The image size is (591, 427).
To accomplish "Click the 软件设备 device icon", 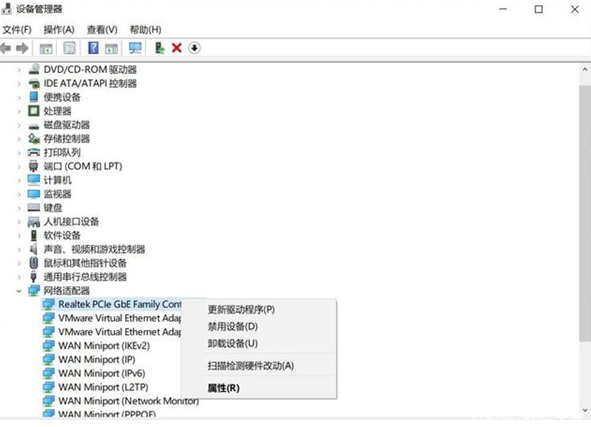I will click(x=34, y=235).
